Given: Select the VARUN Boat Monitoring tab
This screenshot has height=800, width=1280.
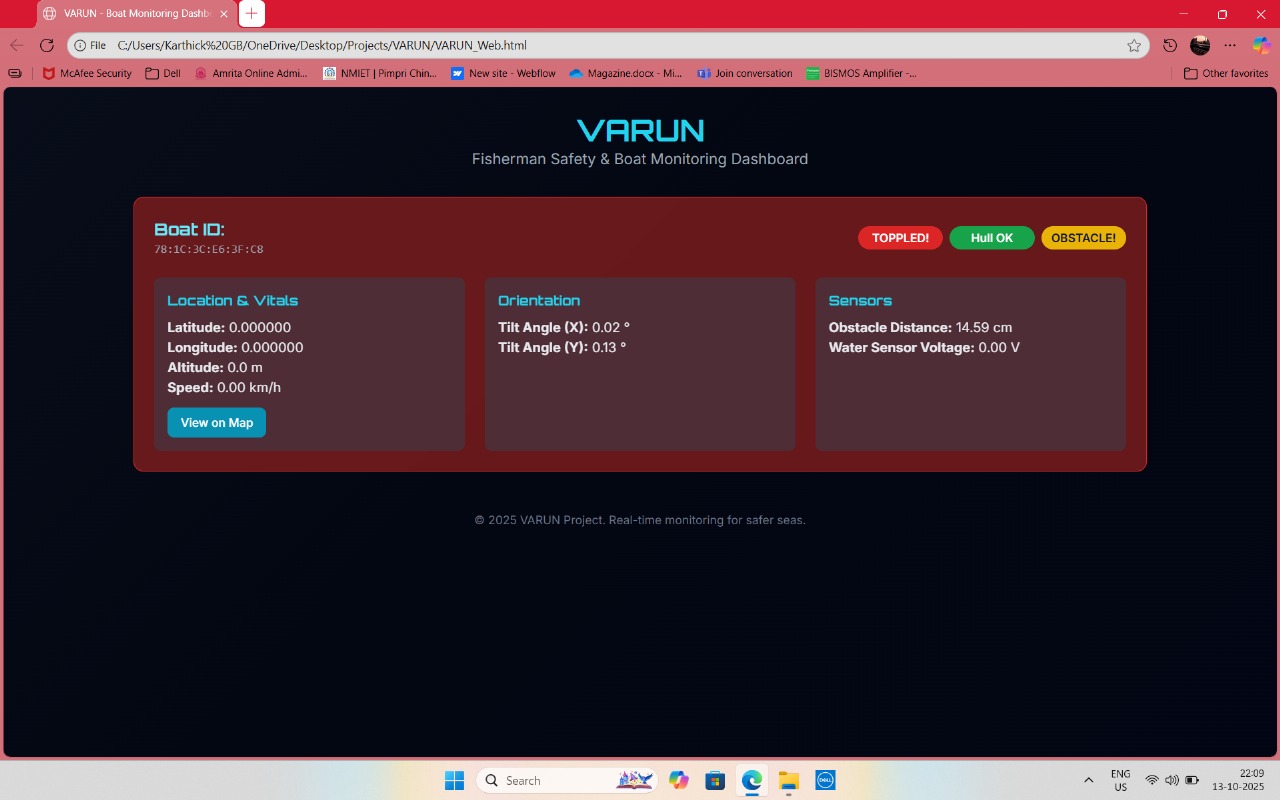Looking at the screenshot, I should tap(130, 14).
